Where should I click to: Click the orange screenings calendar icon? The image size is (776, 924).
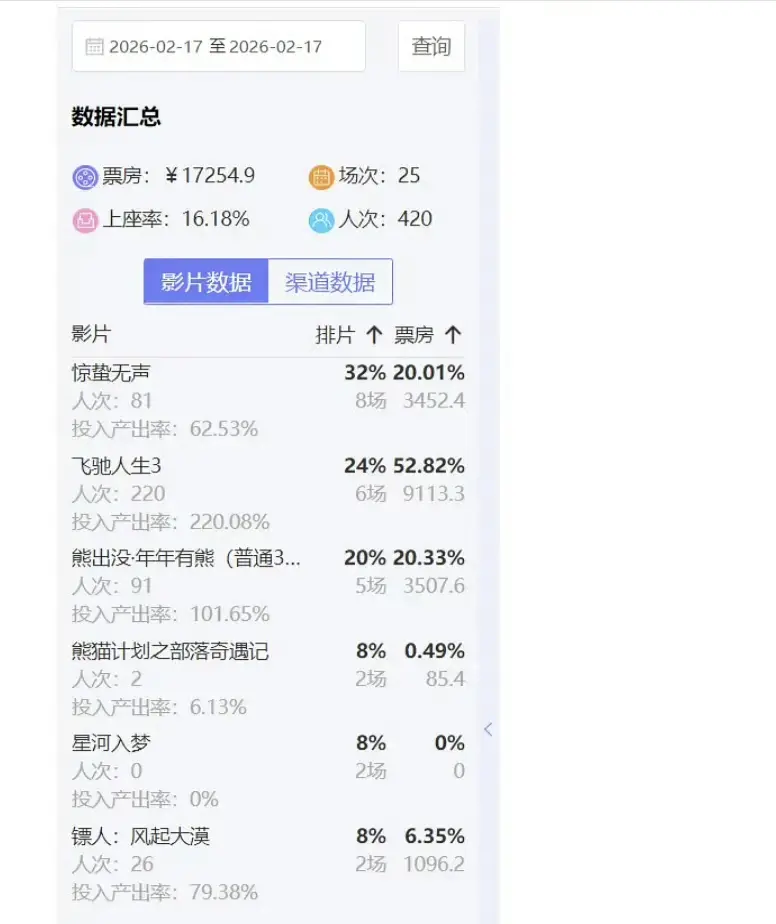(321, 177)
